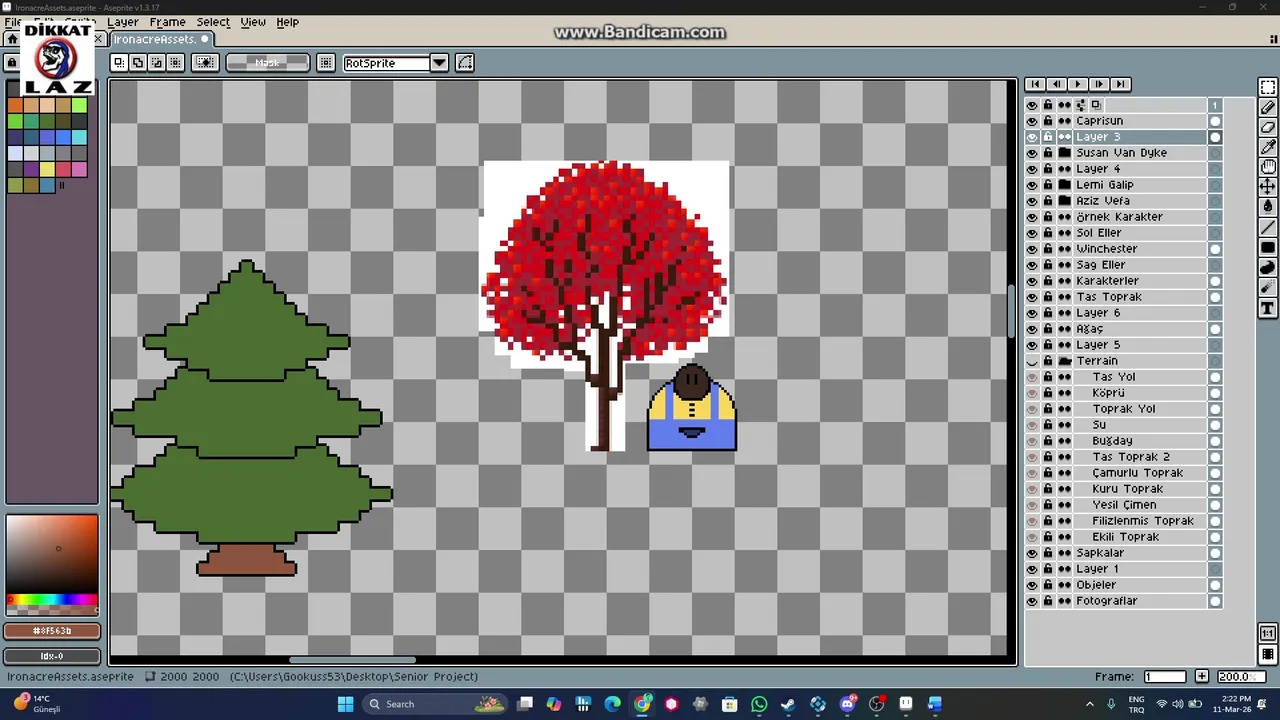Click the Frame number input field
Image resolution: width=1280 pixels, height=720 pixels.
tap(1165, 677)
